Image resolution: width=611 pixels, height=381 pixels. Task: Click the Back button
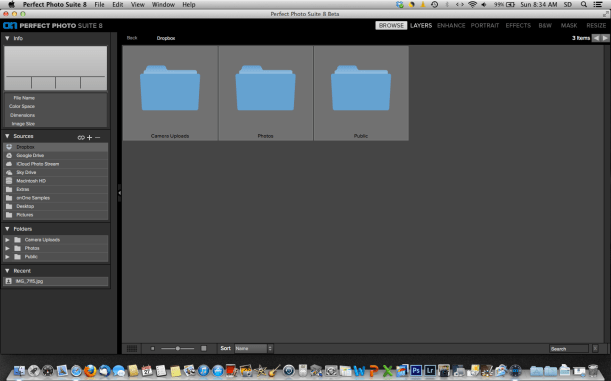(132, 38)
